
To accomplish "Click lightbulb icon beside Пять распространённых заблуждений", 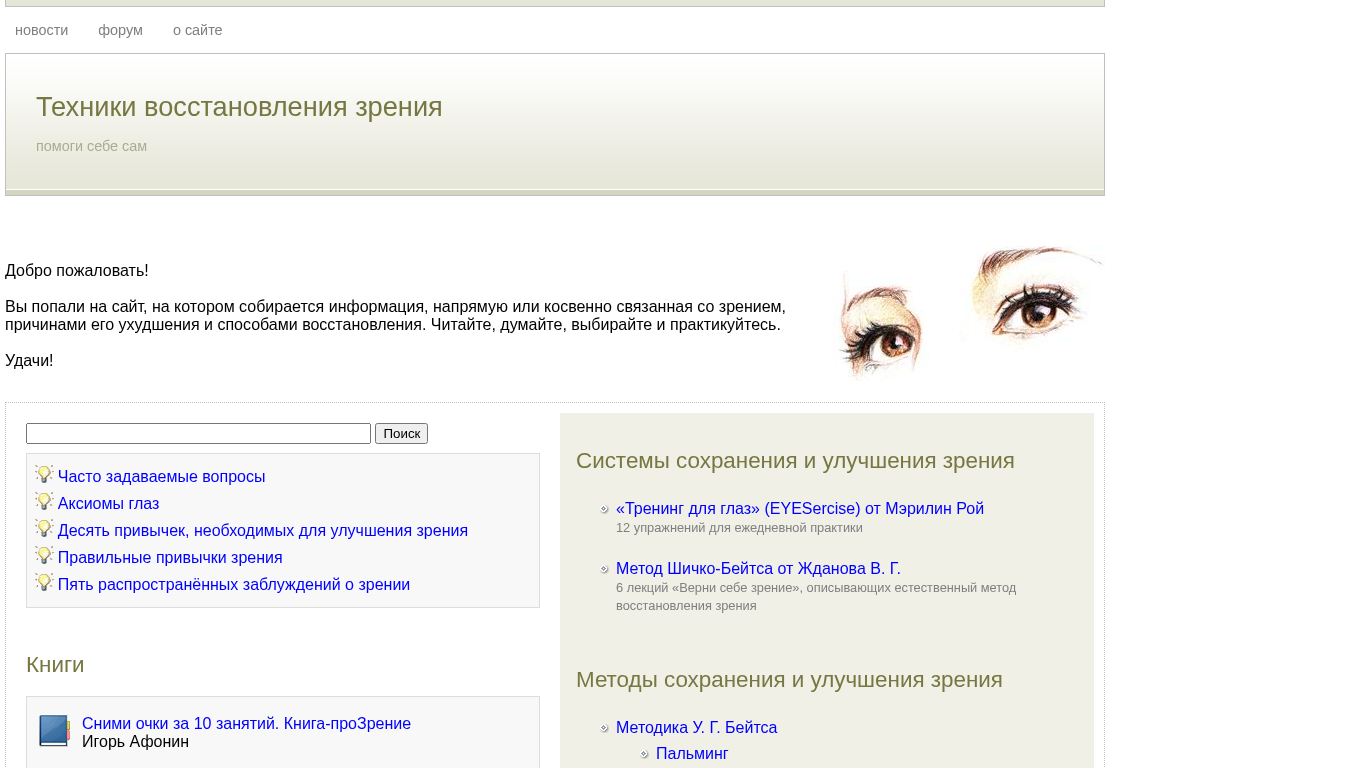I will pyautogui.click(x=44, y=583).
